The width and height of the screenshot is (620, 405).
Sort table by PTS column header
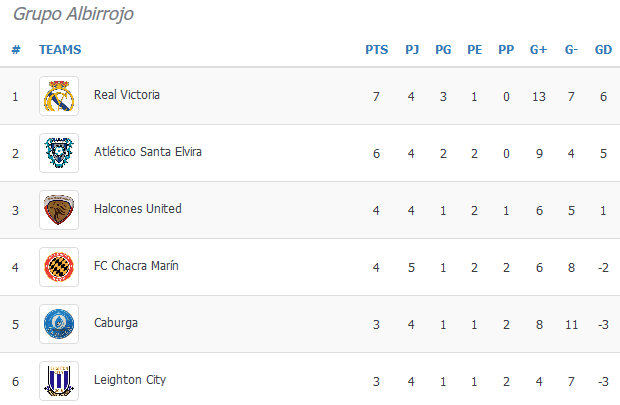(376, 49)
